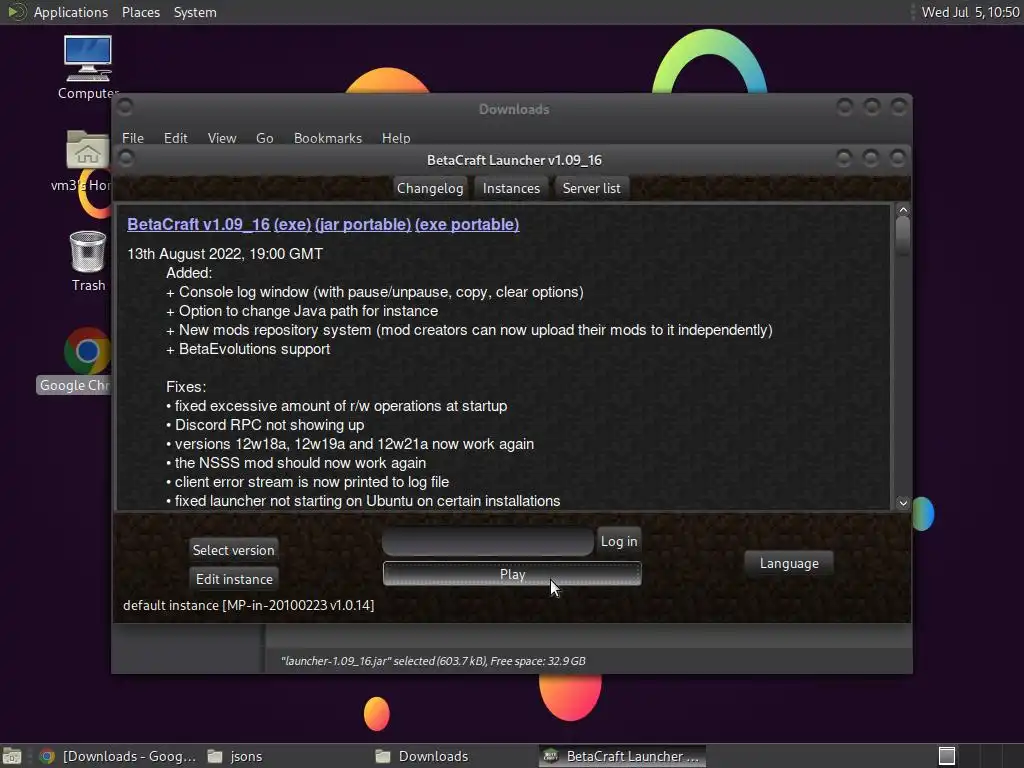Click the show desktop icon in taskbar

(12, 756)
